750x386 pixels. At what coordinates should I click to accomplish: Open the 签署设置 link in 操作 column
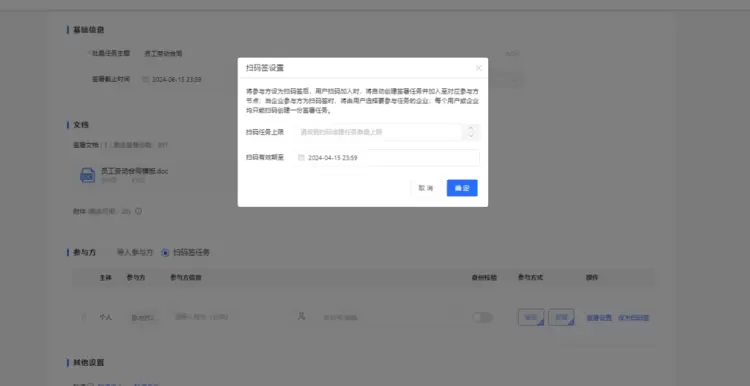(599, 318)
